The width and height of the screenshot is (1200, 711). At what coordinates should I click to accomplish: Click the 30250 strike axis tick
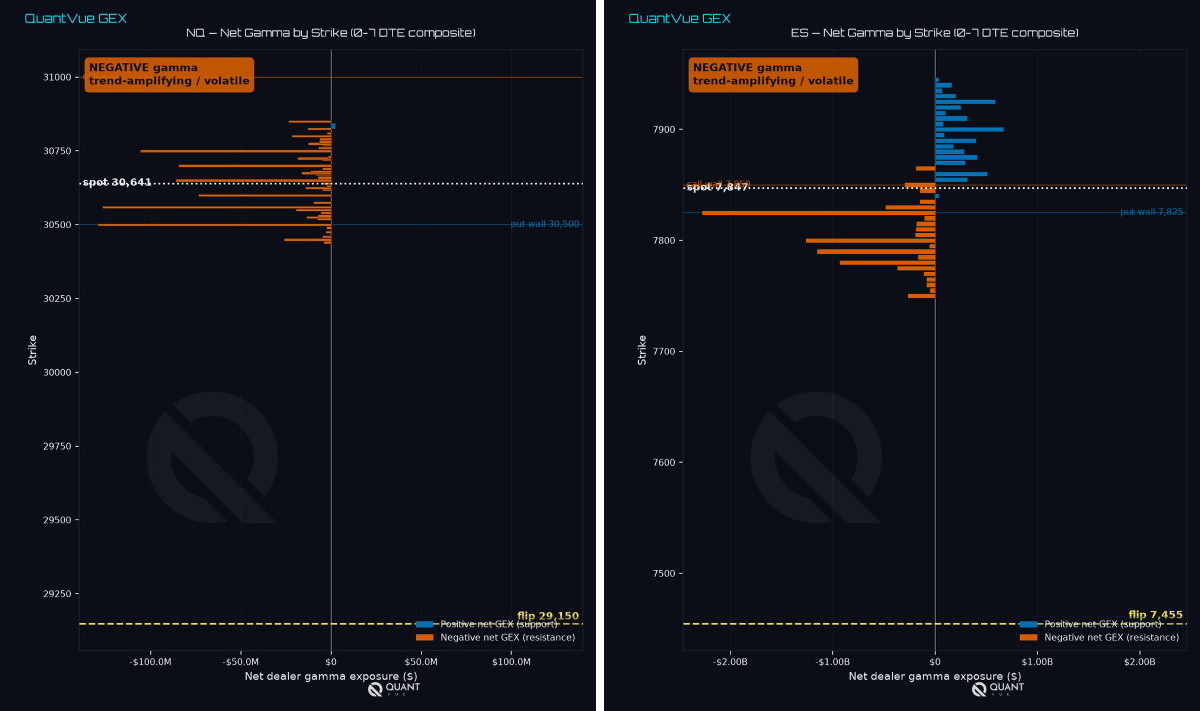[x=58, y=299]
